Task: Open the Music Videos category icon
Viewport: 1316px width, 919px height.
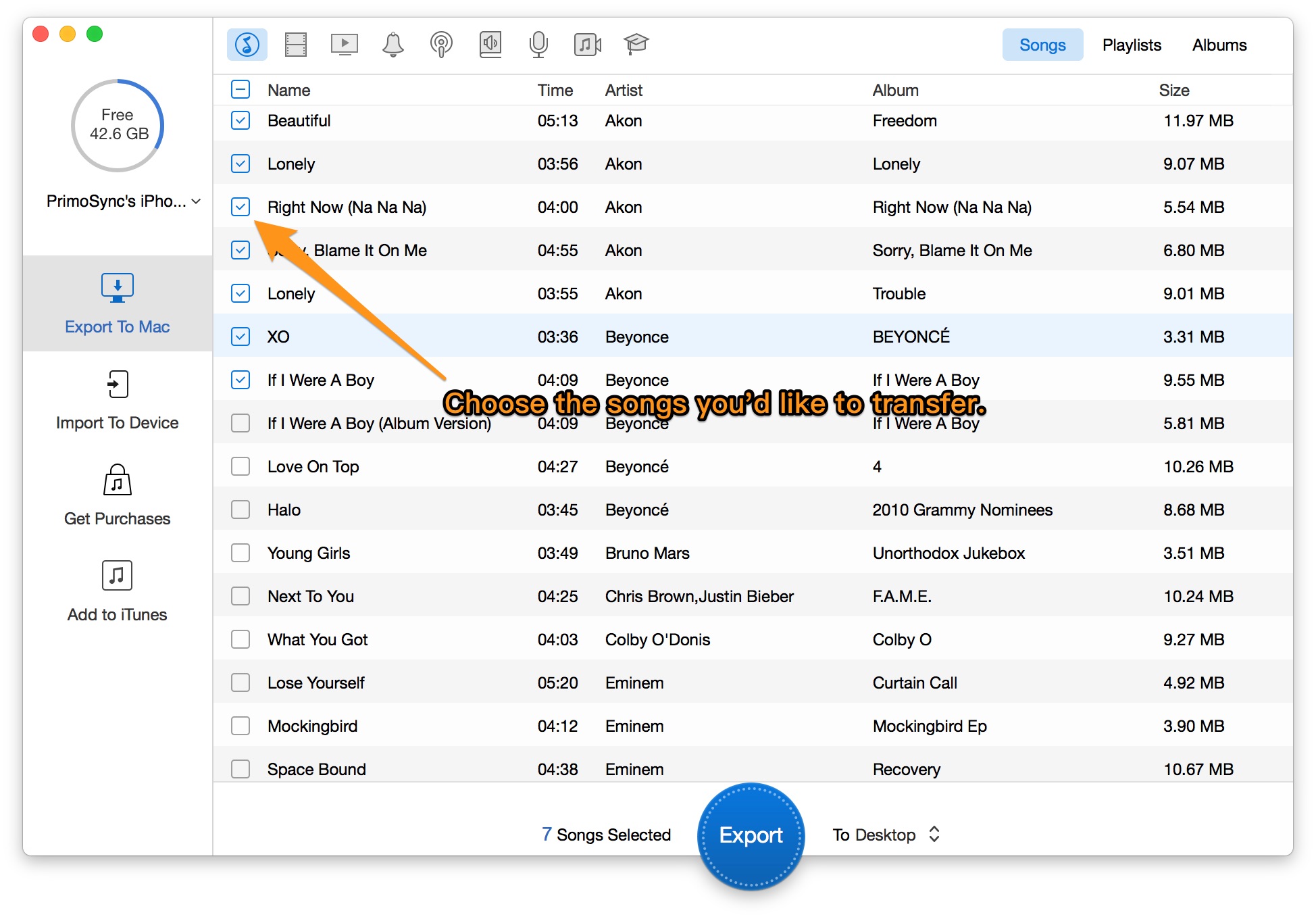Action: tap(587, 45)
